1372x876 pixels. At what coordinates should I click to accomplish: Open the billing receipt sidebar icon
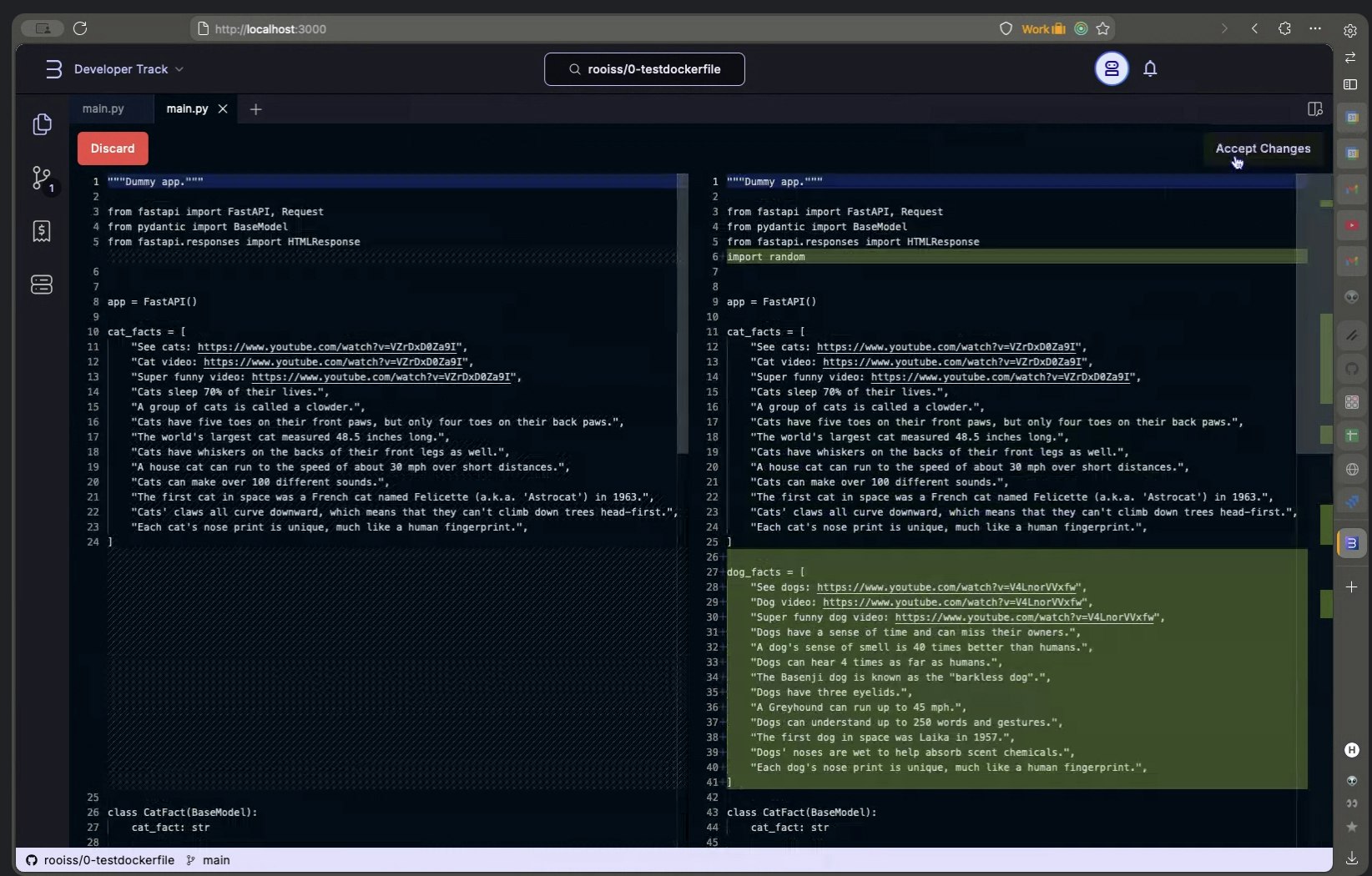(x=42, y=231)
